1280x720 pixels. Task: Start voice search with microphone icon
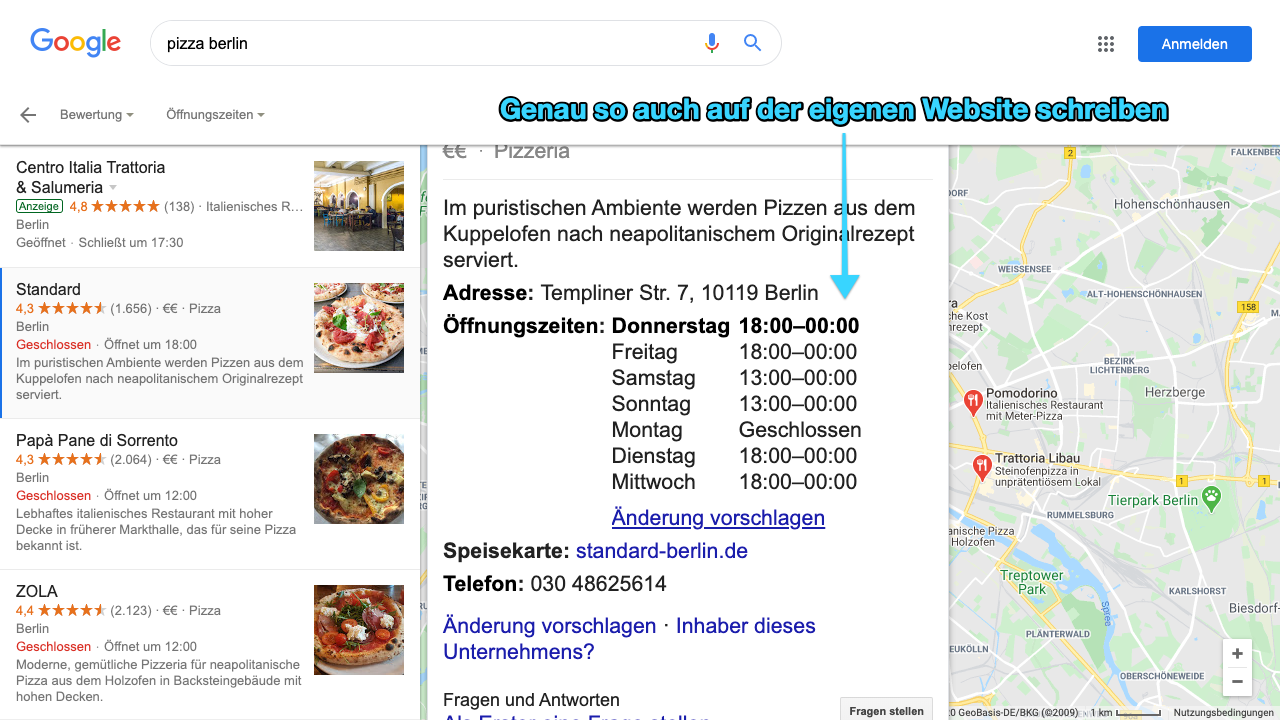(x=712, y=43)
